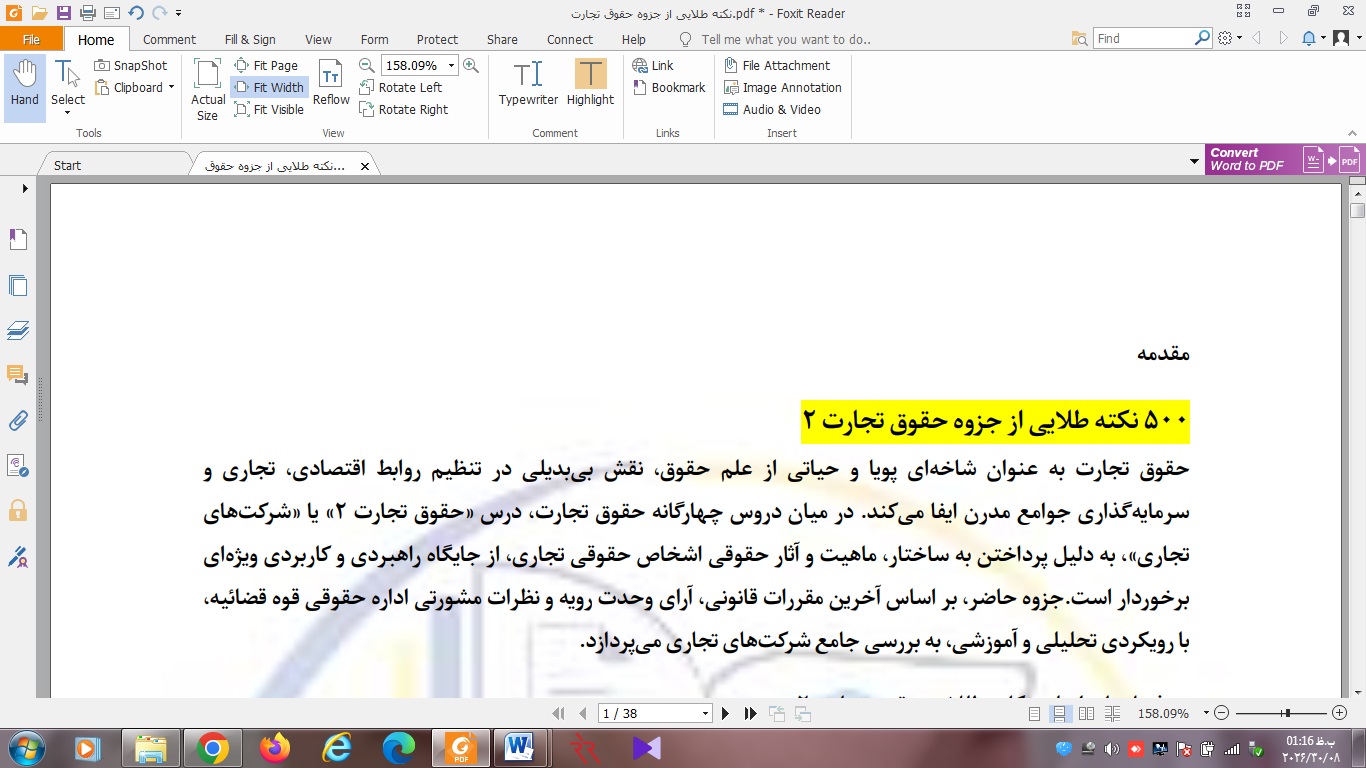Click the Find search field
The width and height of the screenshot is (1366, 768).
click(1144, 38)
